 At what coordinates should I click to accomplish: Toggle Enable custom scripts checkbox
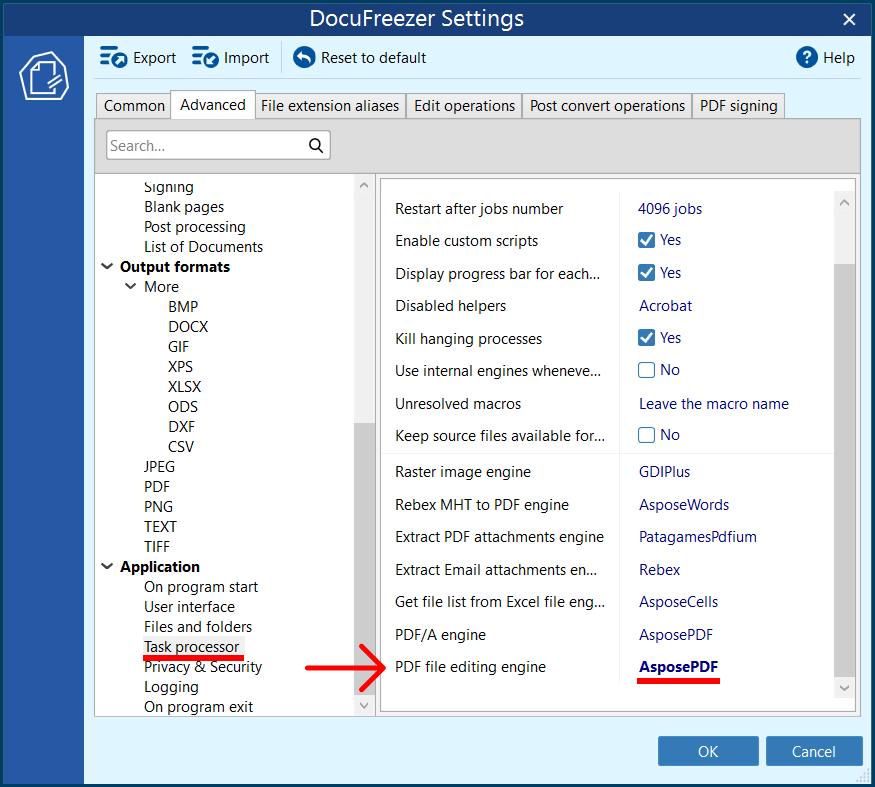pyautogui.click(x=646, y=240)
